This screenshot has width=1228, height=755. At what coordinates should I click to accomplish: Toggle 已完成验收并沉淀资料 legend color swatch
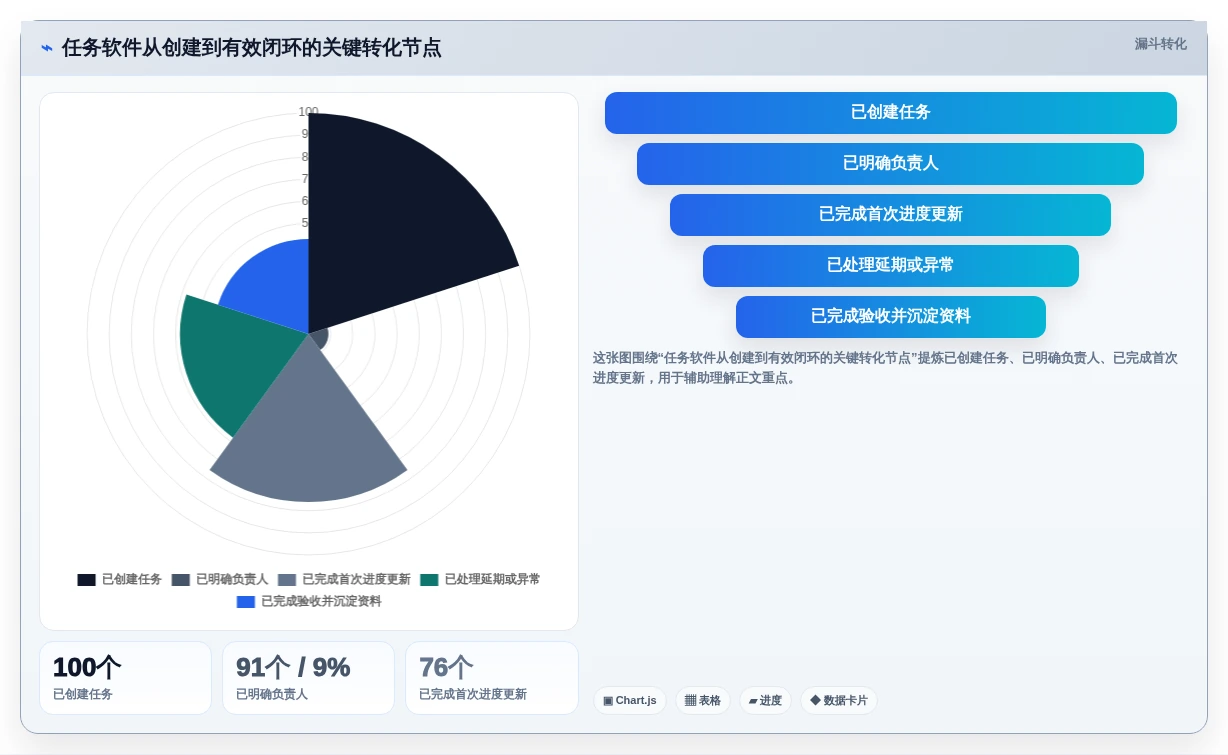(246, 602)
